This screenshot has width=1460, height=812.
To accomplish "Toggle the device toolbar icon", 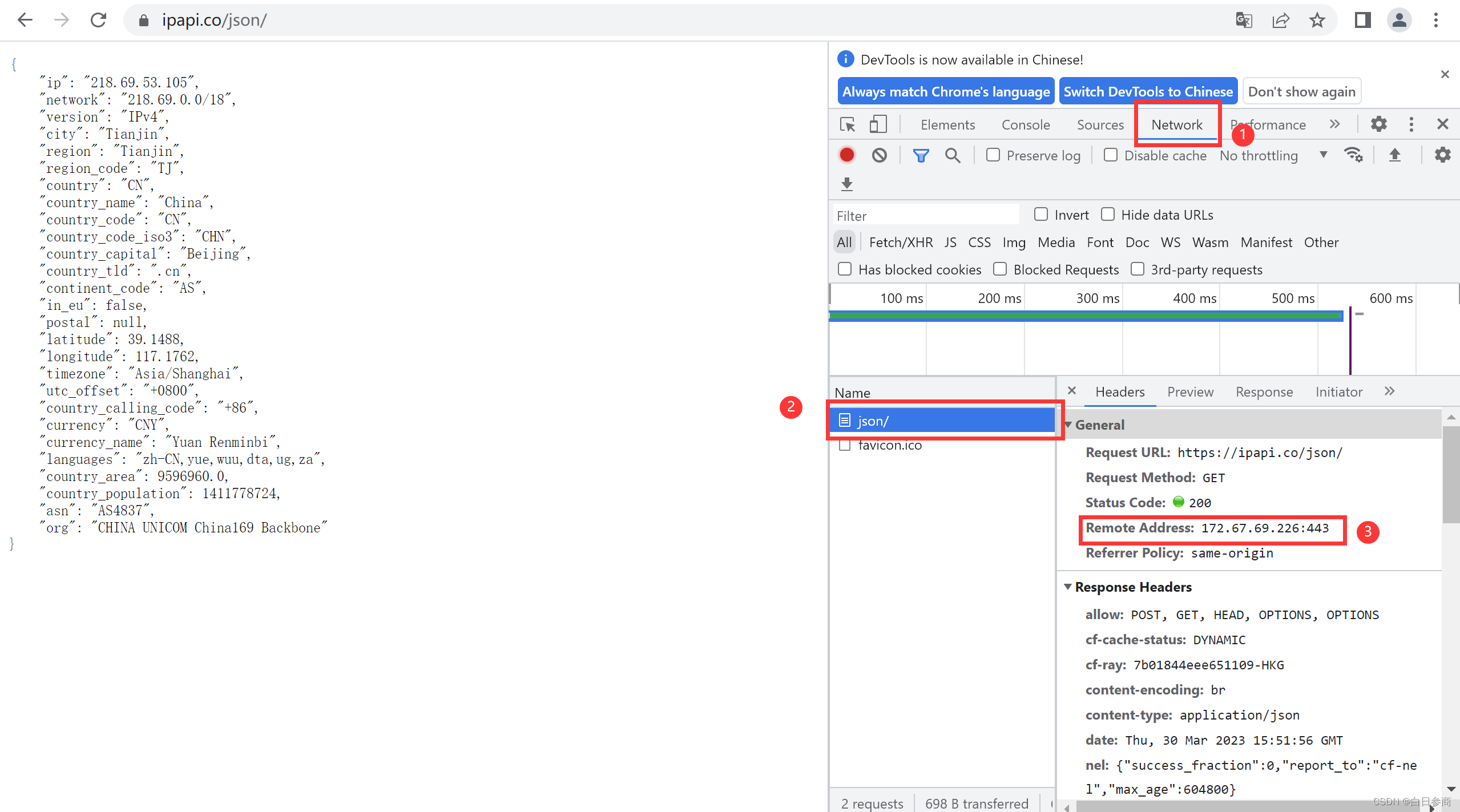I will coord(878,124).
